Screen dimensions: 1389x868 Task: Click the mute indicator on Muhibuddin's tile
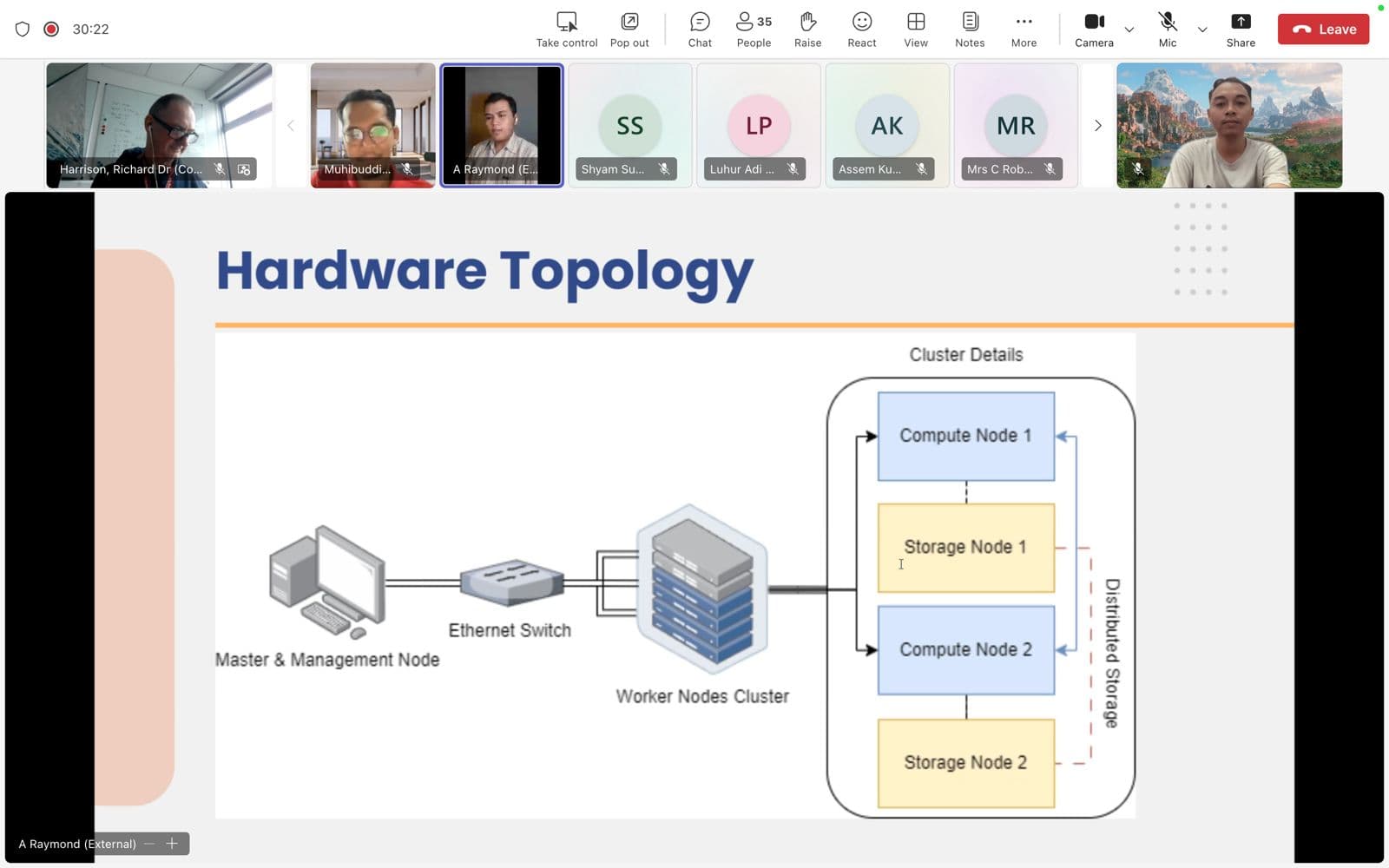pyautogui.click(x=406, y=169)
